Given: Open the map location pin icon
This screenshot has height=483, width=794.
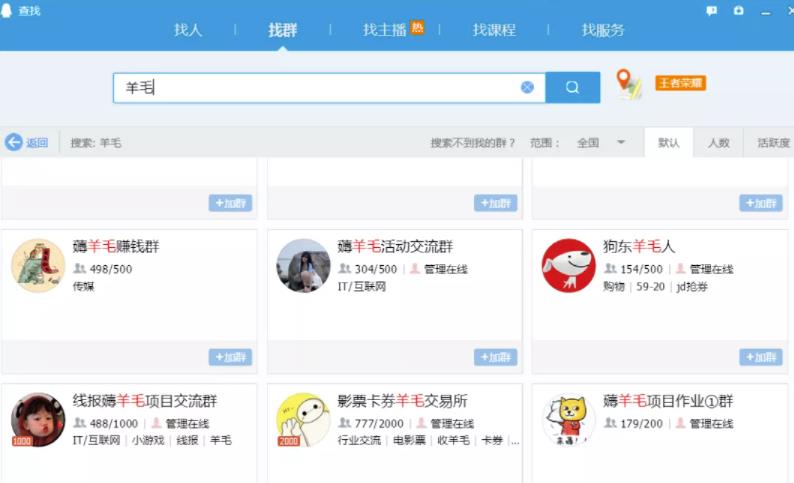Looking at the screenshot, I should pos(628,84).
